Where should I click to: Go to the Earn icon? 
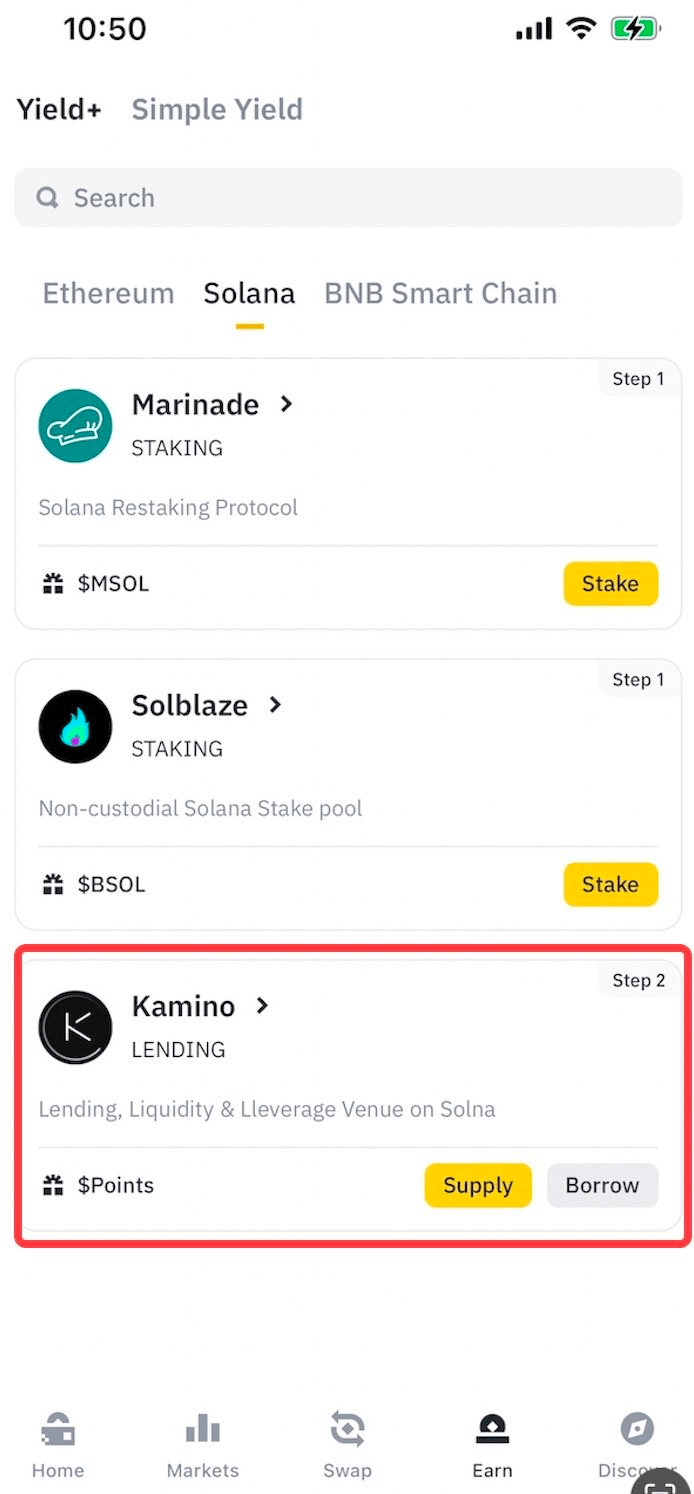click(x=492, y=1430)
